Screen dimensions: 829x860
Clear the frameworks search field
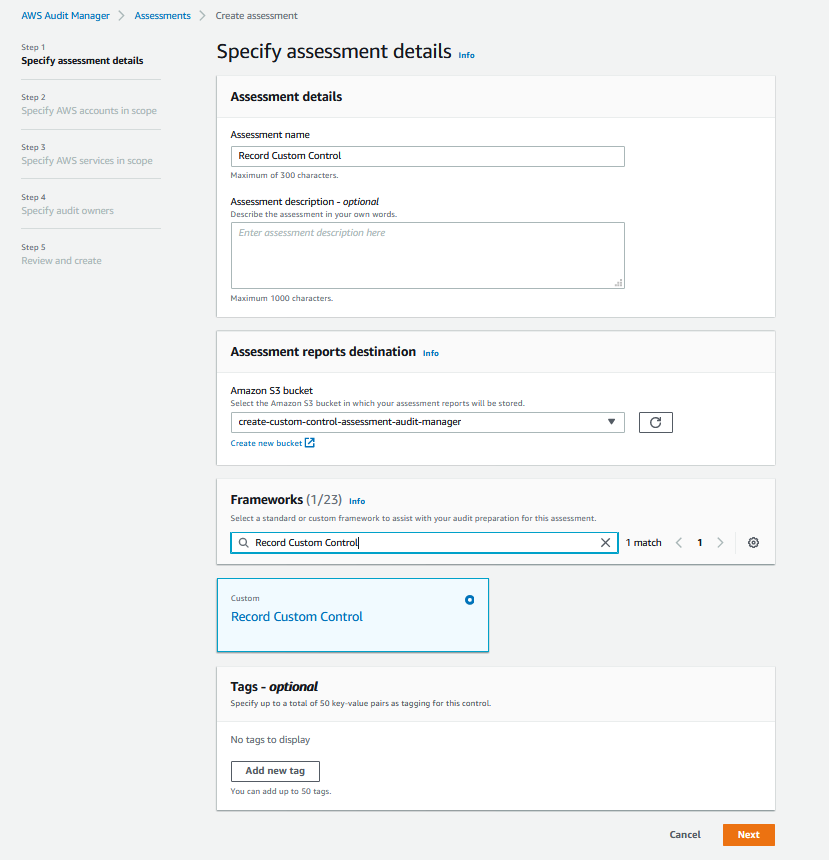(x=605, y=542)
